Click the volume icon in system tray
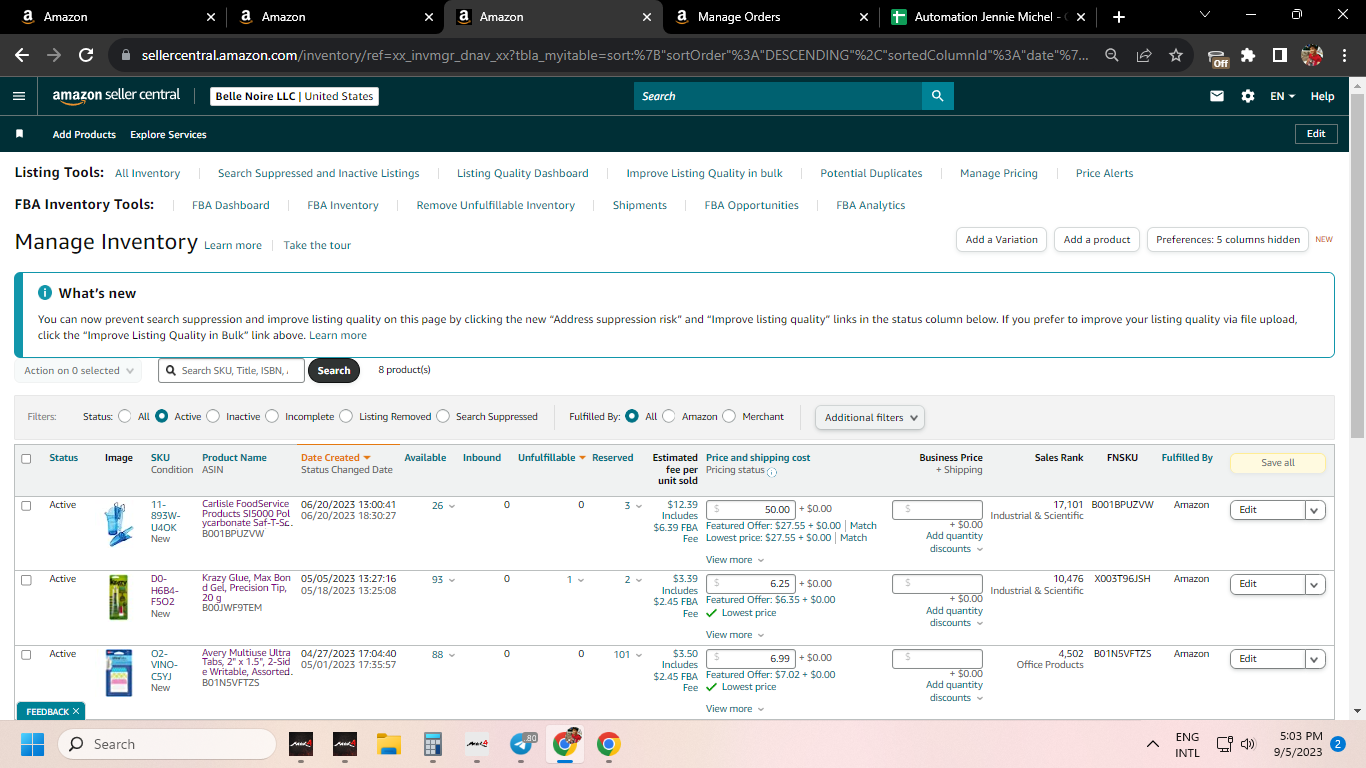Screen dimensions: 1366x768 [1247, 744]
